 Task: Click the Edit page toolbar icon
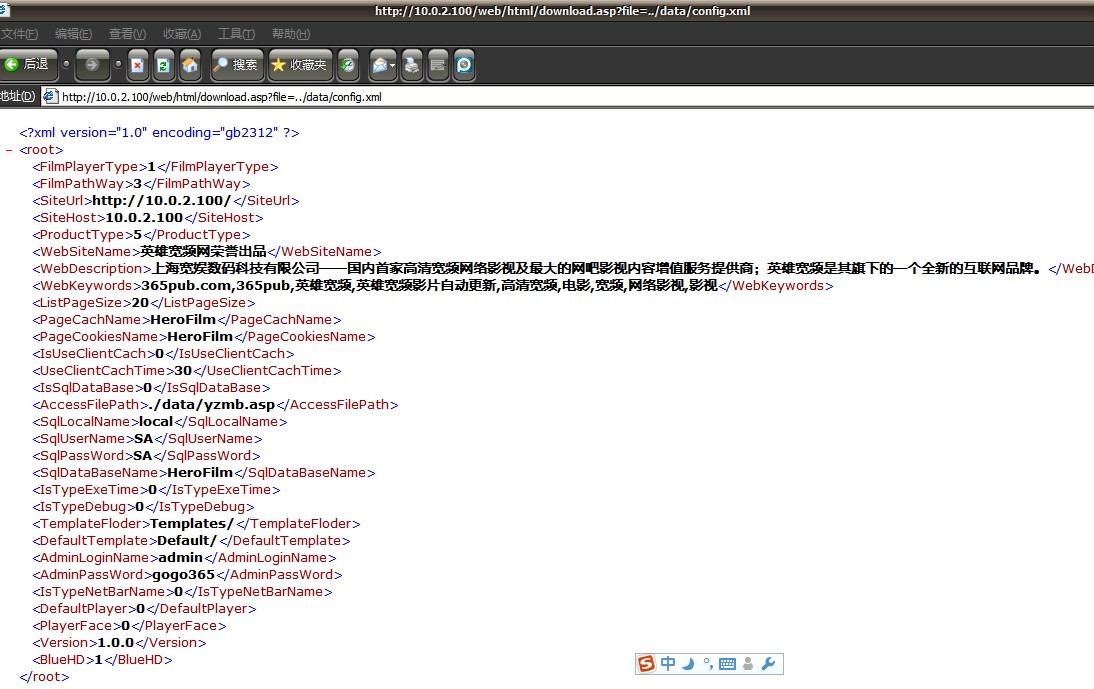coord(437,65)
